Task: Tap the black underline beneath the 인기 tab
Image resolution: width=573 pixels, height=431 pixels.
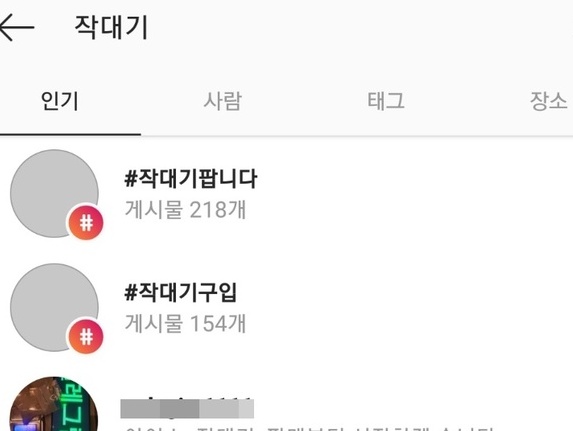Action: (x=70, y=135)
